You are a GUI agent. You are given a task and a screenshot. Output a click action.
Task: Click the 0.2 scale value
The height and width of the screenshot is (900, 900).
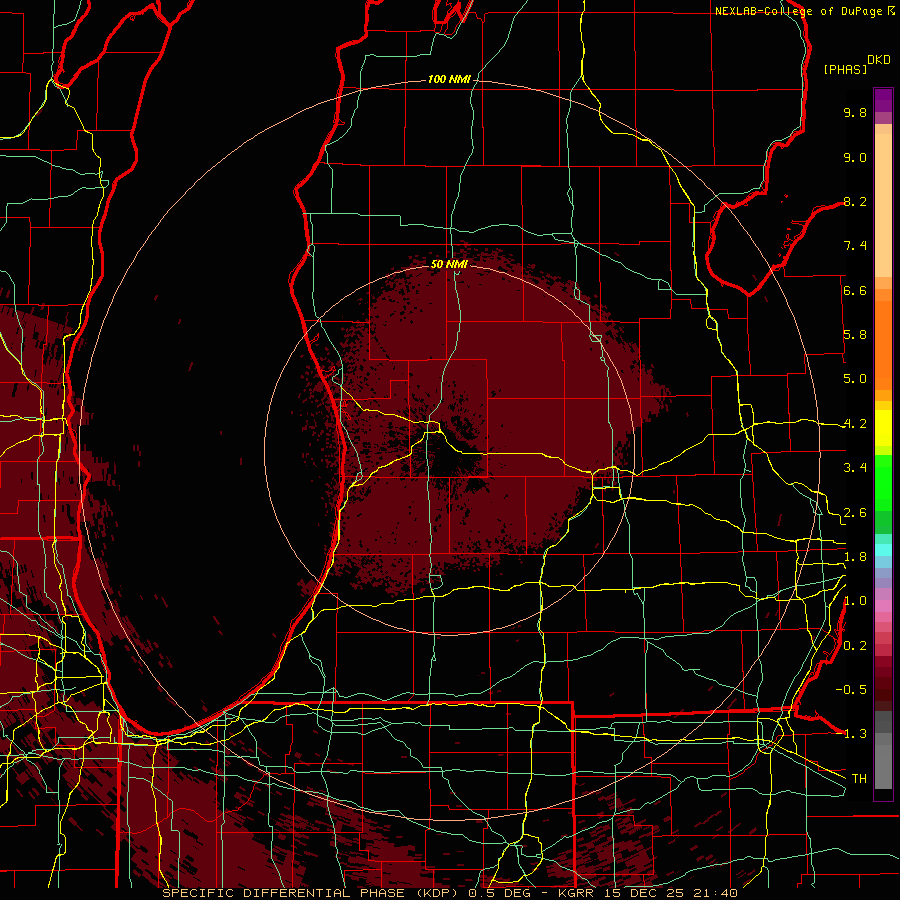click(x=855, y=646)
